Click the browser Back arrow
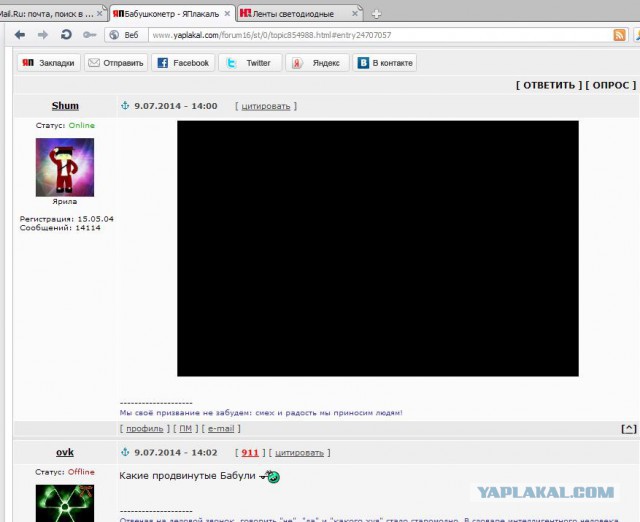 [19, 34]
